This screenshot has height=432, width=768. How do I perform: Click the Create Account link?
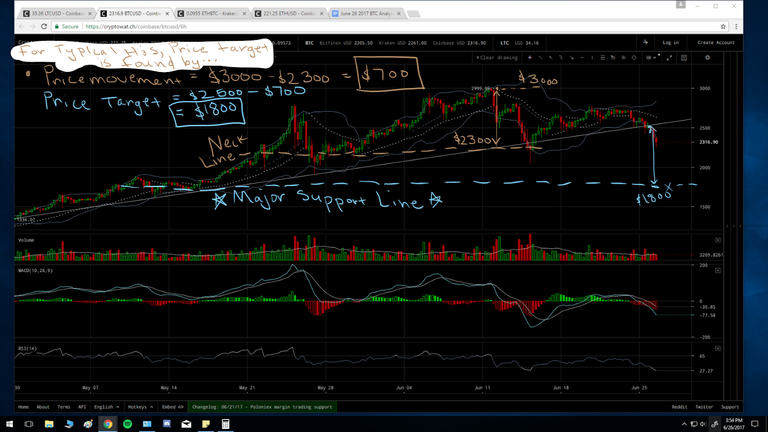tap(716, 43)
